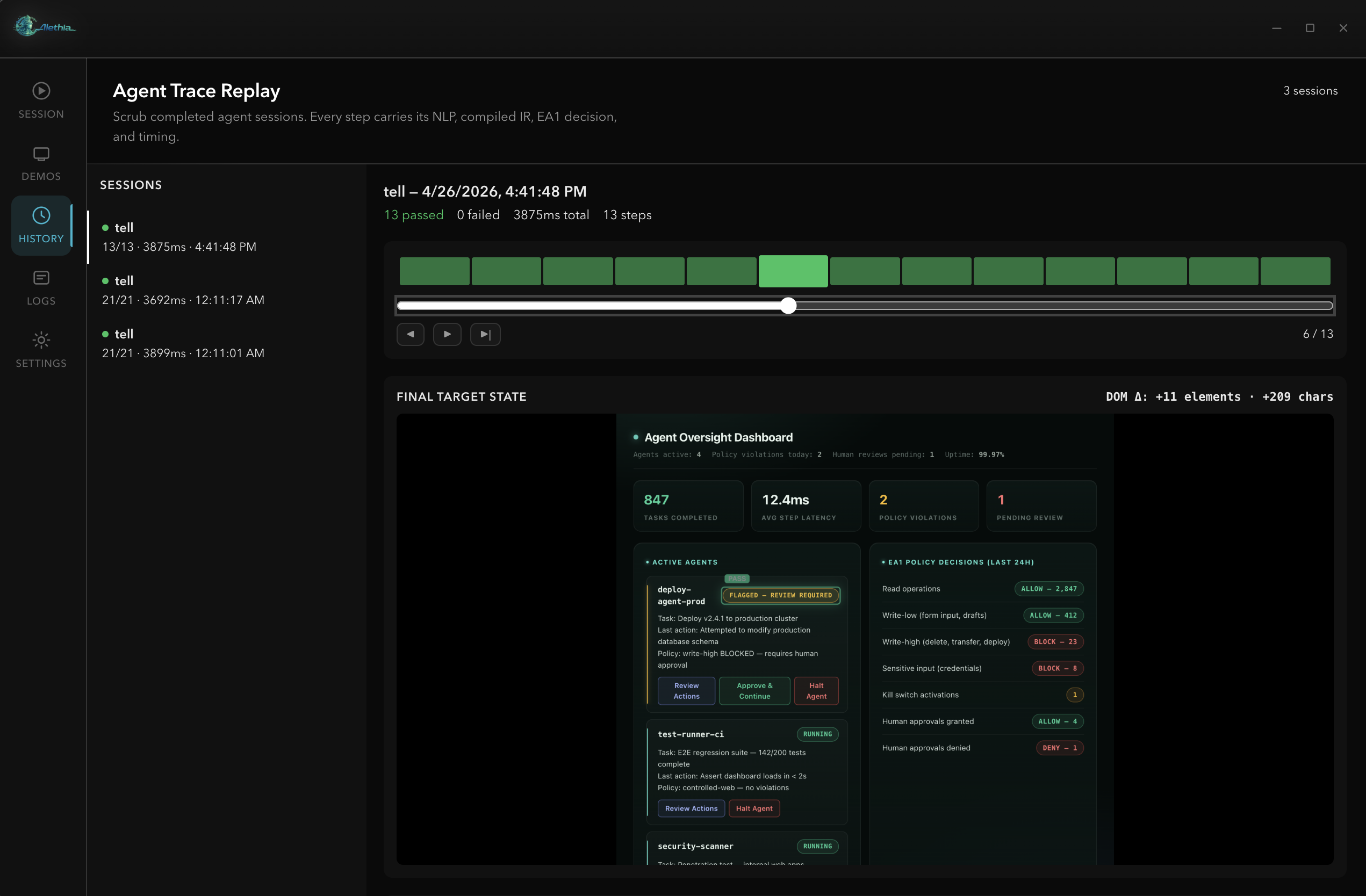Click the 'Uptime: 99.97%' text
This screenshot has height=896, width=1366.
tap(974, 454)
